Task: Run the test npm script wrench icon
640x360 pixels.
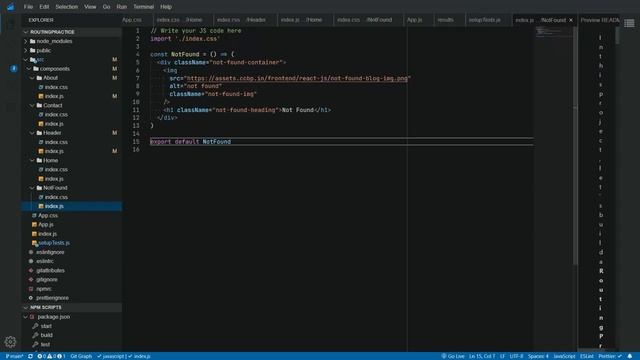Action: pyautogui.click(x=36, y=344)
